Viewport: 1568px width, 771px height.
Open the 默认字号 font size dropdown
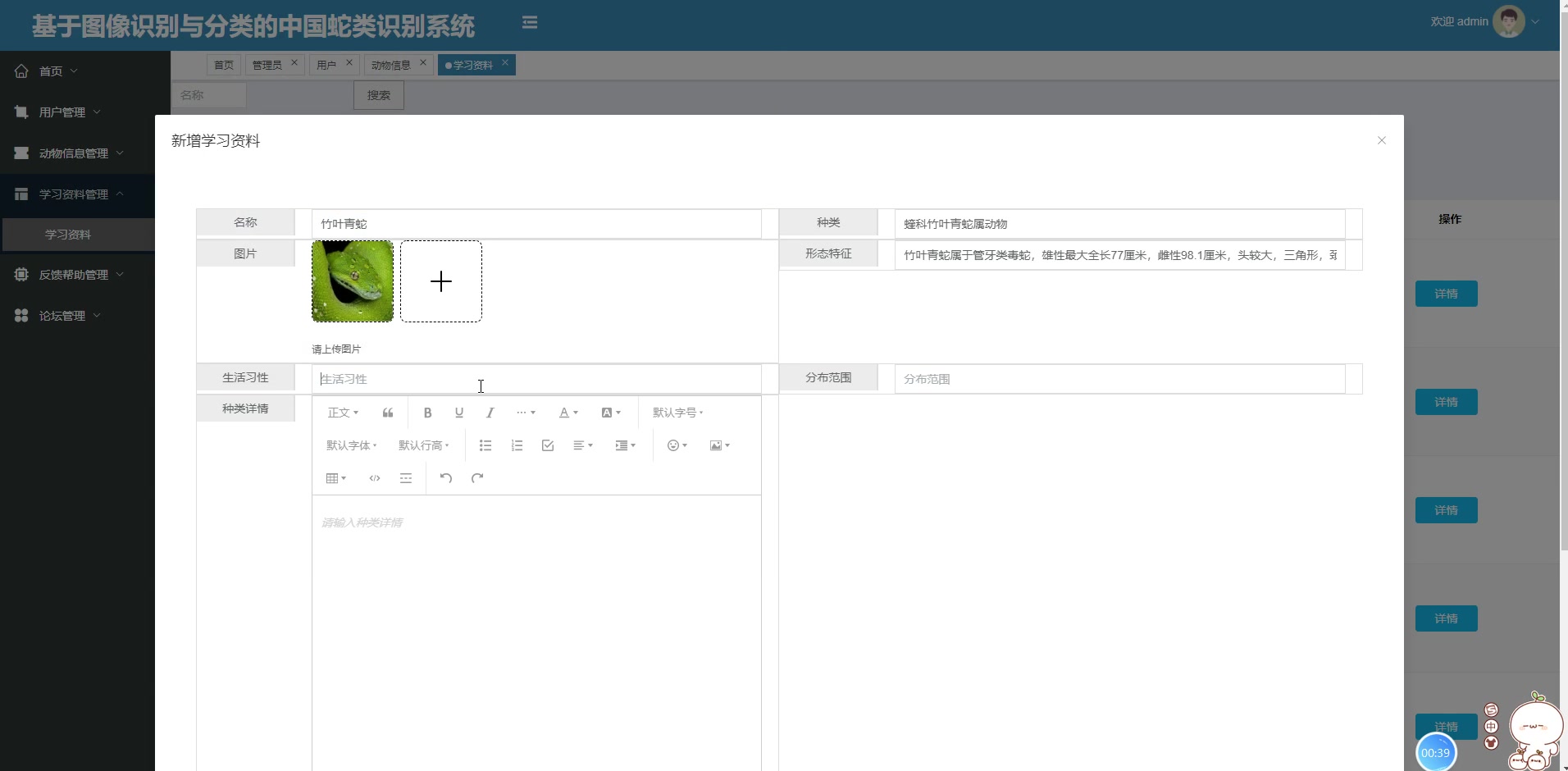click(x=677, y=413)
